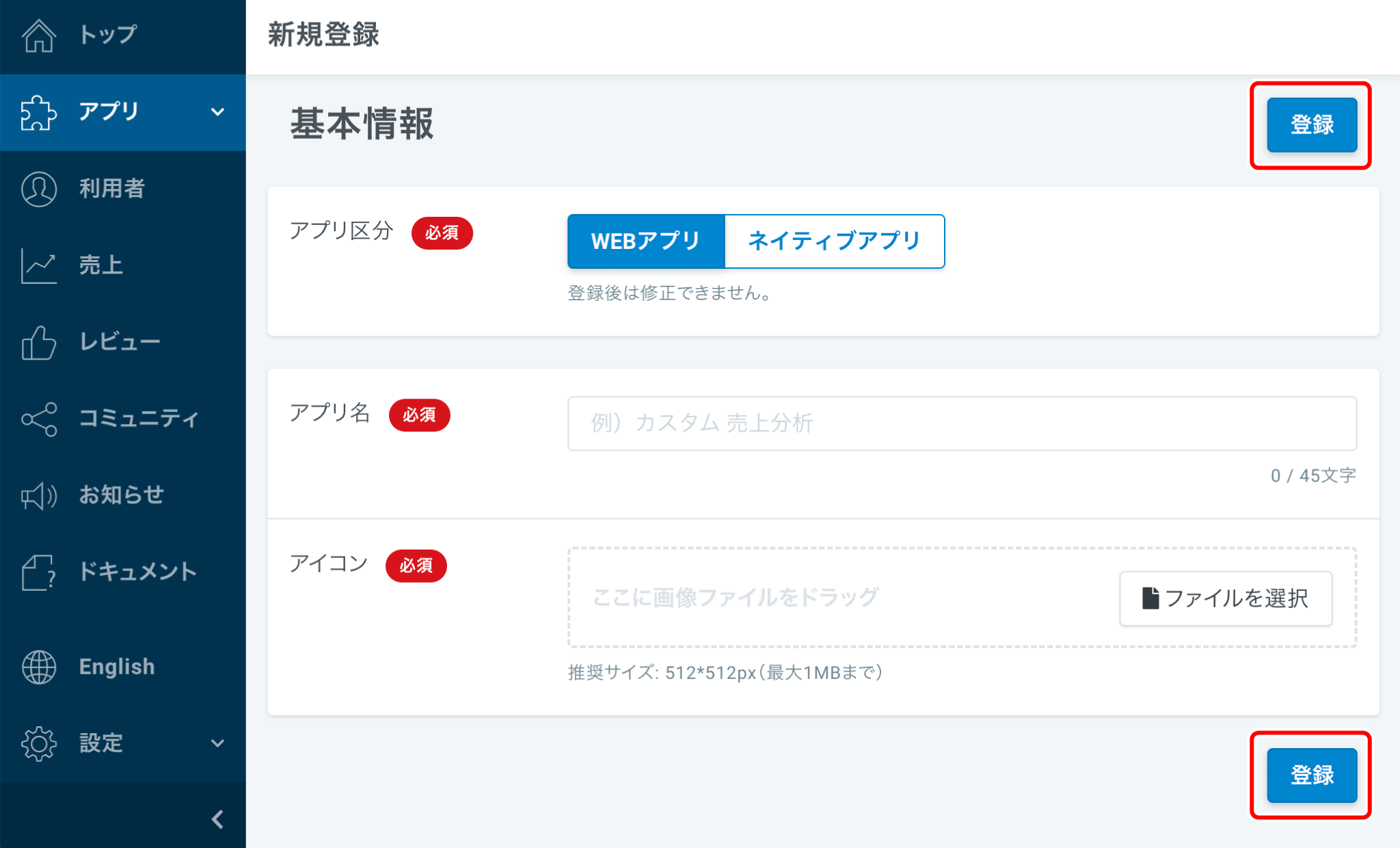
Task: Collapse the sidebar with bottom arrow
Action: pos(217,819)
